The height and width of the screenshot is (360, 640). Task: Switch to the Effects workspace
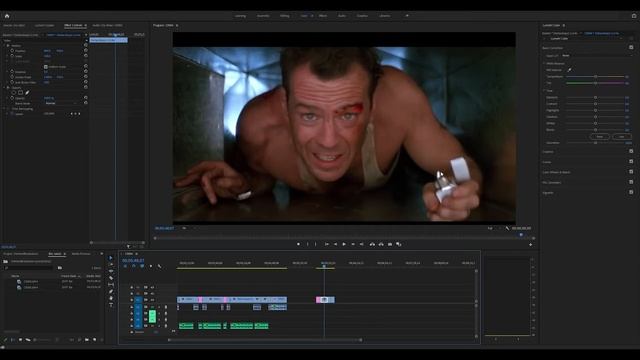(x=323, y=16)
